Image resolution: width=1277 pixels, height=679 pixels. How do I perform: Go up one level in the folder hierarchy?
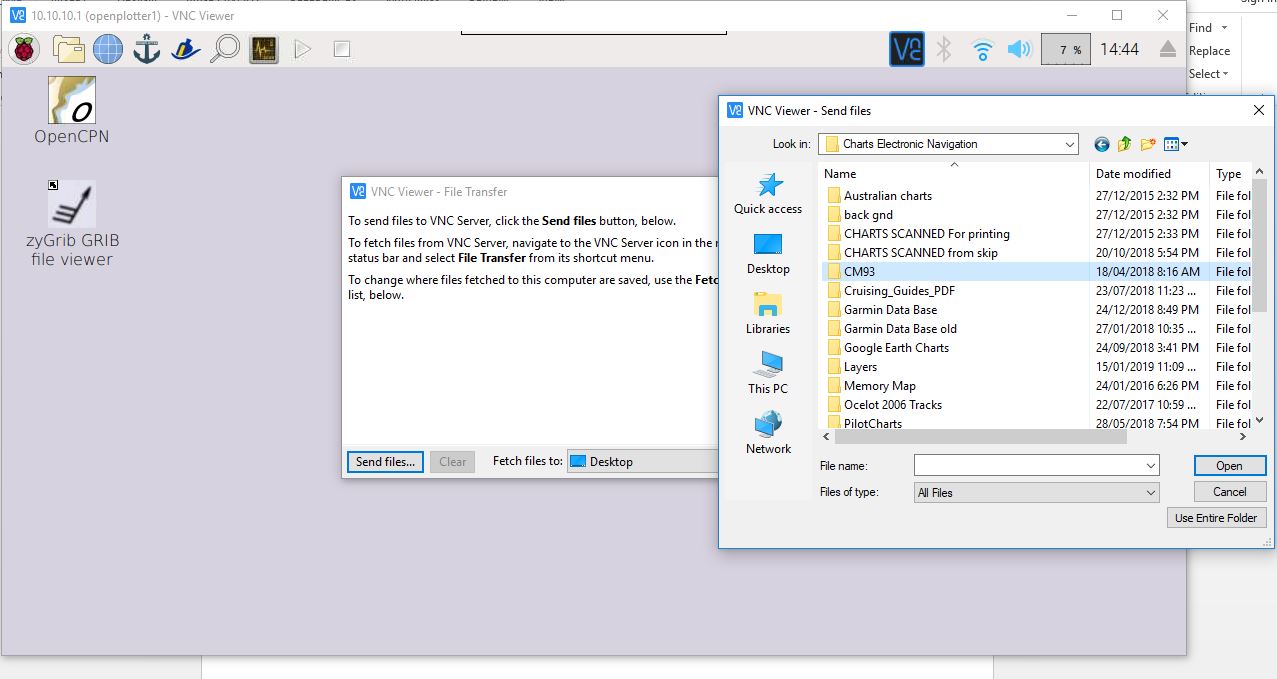coord(1123,144)
